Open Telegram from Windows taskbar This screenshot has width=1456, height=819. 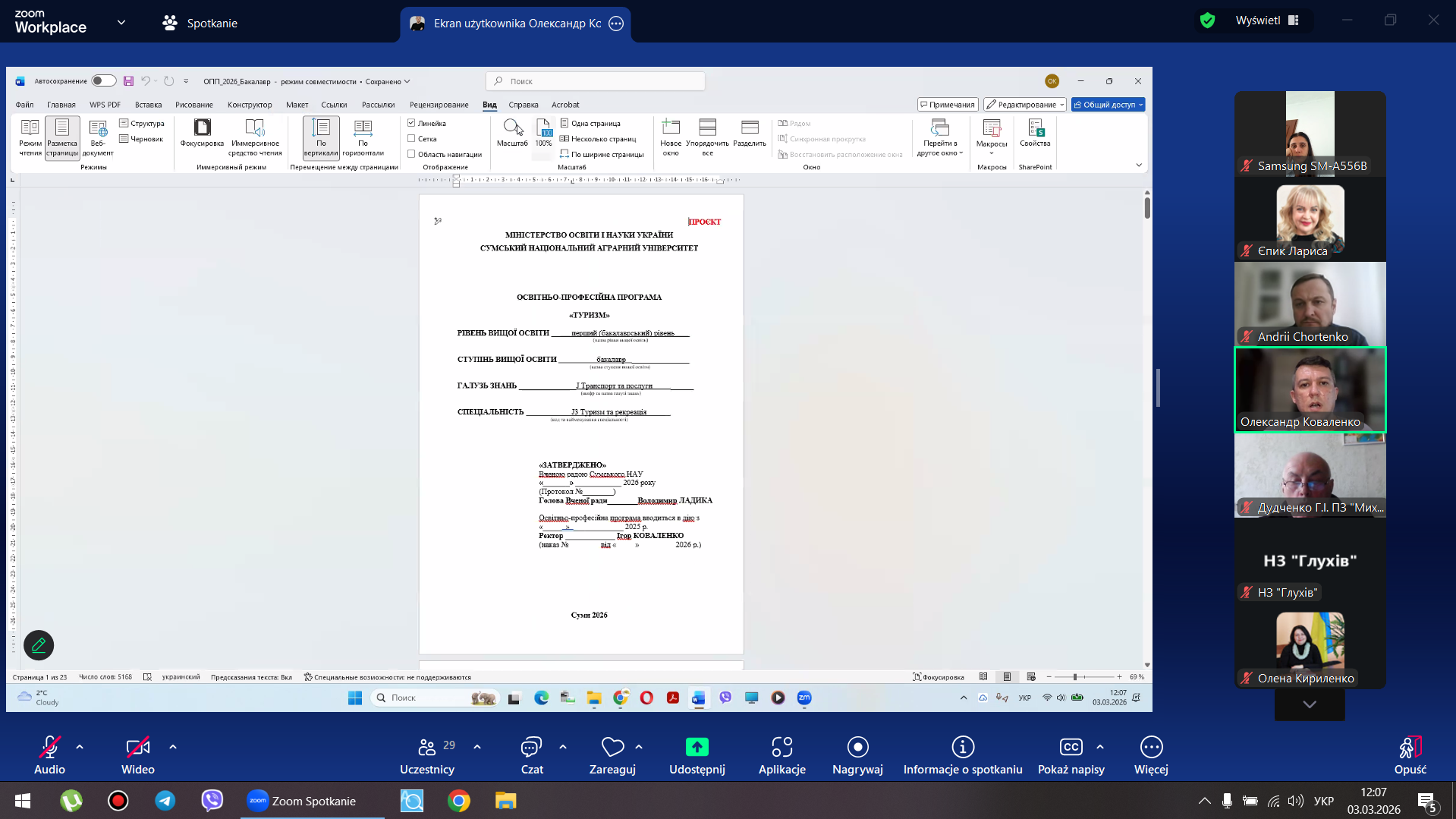point(165,801)
